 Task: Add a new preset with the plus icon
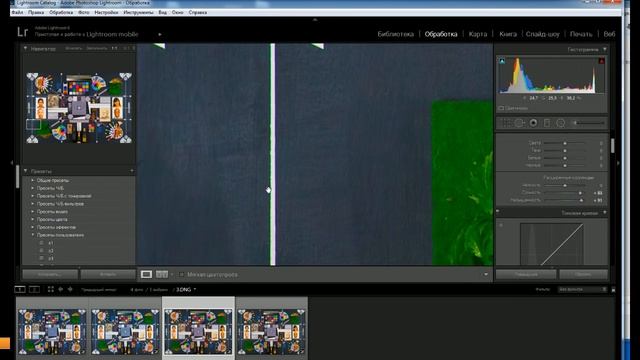[131, 171]
